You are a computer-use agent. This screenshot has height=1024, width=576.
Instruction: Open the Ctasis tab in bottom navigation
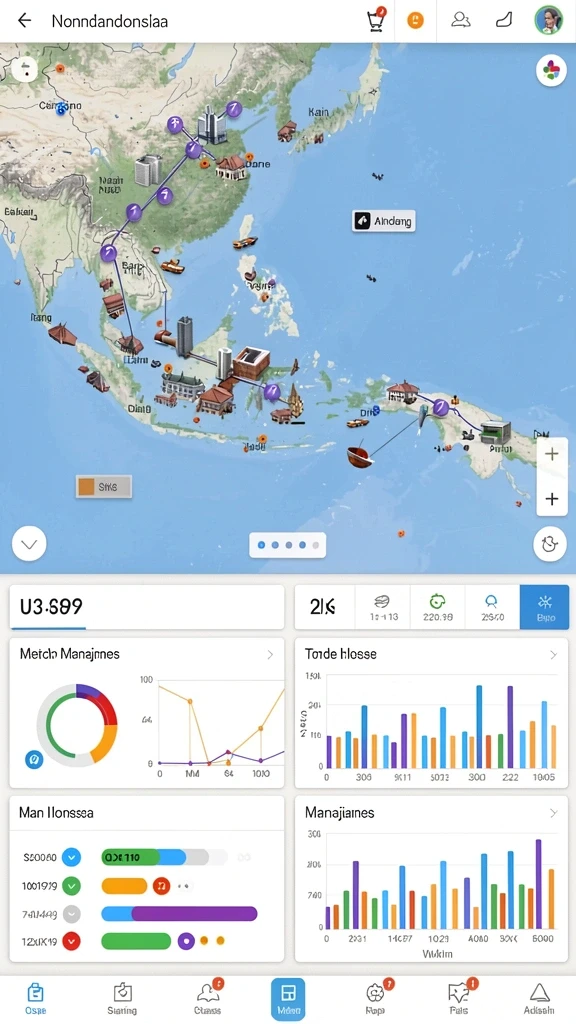208,999
